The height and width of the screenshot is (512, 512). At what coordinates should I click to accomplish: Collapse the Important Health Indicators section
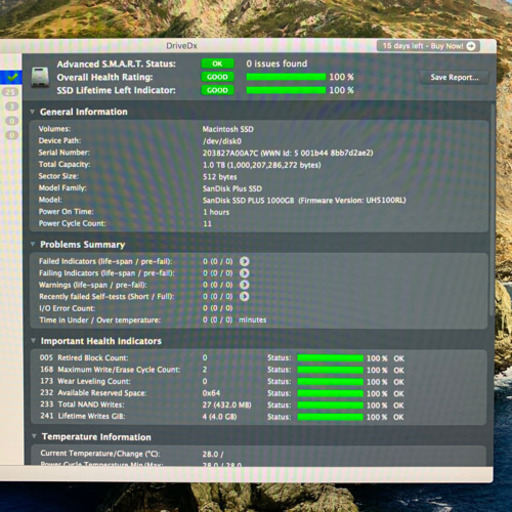(x=33, y=341)
